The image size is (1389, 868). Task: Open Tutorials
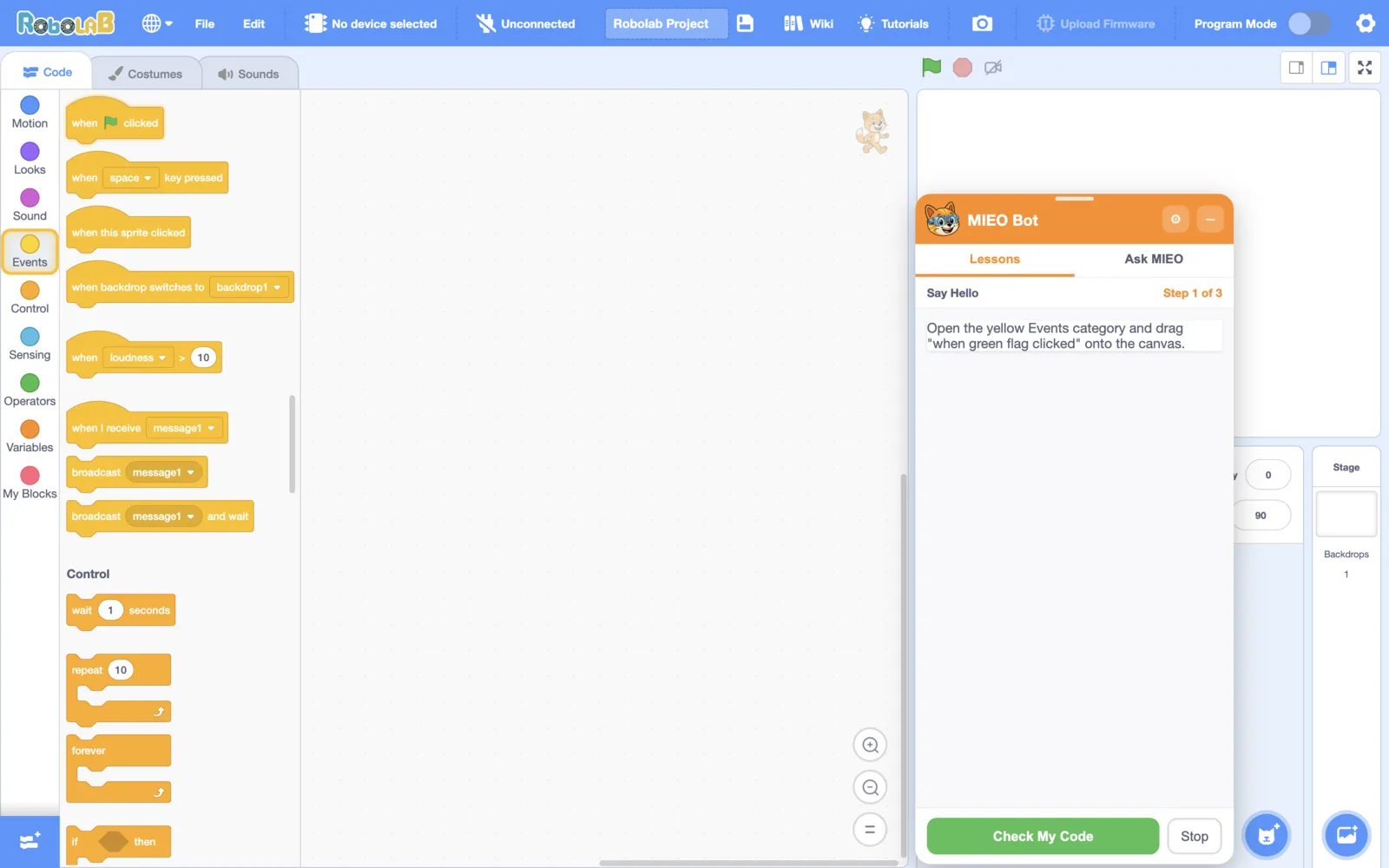893,23
